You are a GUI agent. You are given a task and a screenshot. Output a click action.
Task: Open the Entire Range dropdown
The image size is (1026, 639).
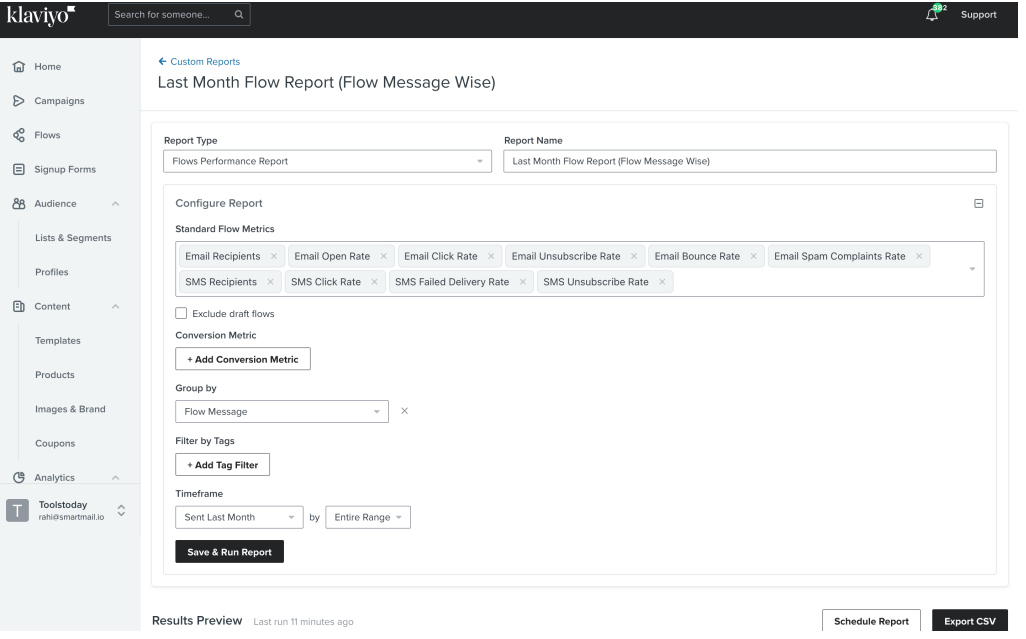pos(368,517)
